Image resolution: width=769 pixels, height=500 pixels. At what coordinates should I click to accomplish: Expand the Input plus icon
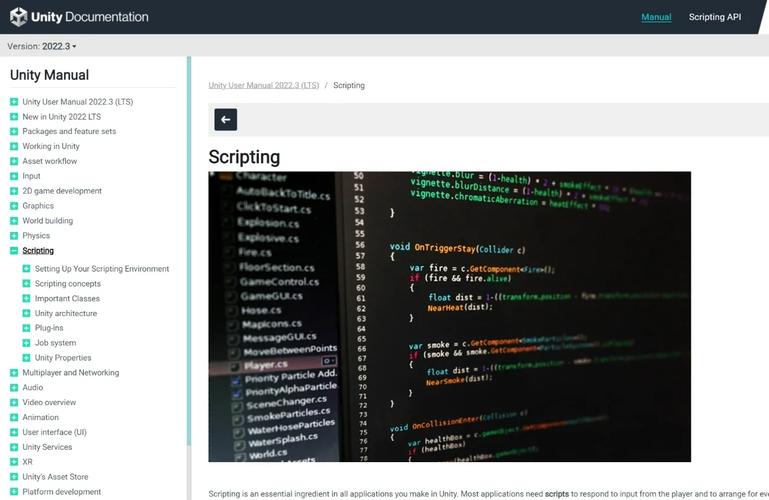tap(14, 176)
